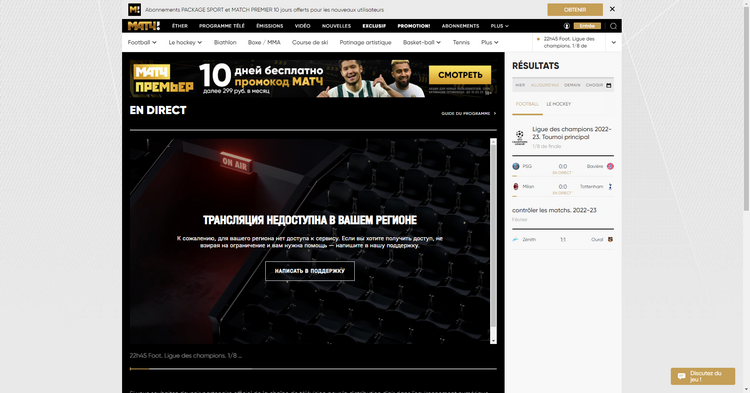Click the MATCH logo in navigation bar
Image resolution: width=750 pixels, height=393 pixels.
[143, 26]
